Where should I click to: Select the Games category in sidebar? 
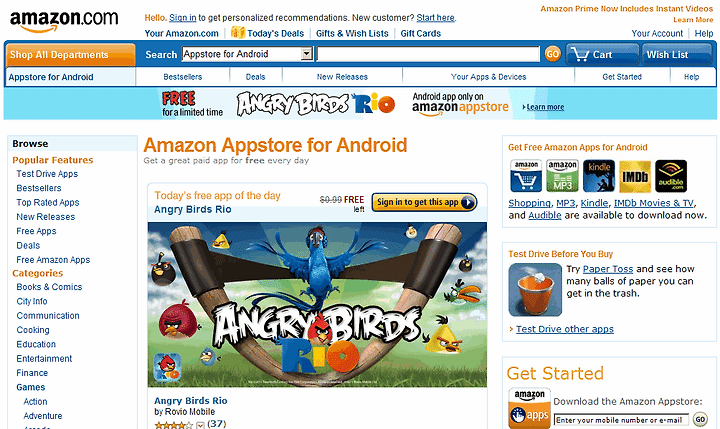[x=31, y=387]
